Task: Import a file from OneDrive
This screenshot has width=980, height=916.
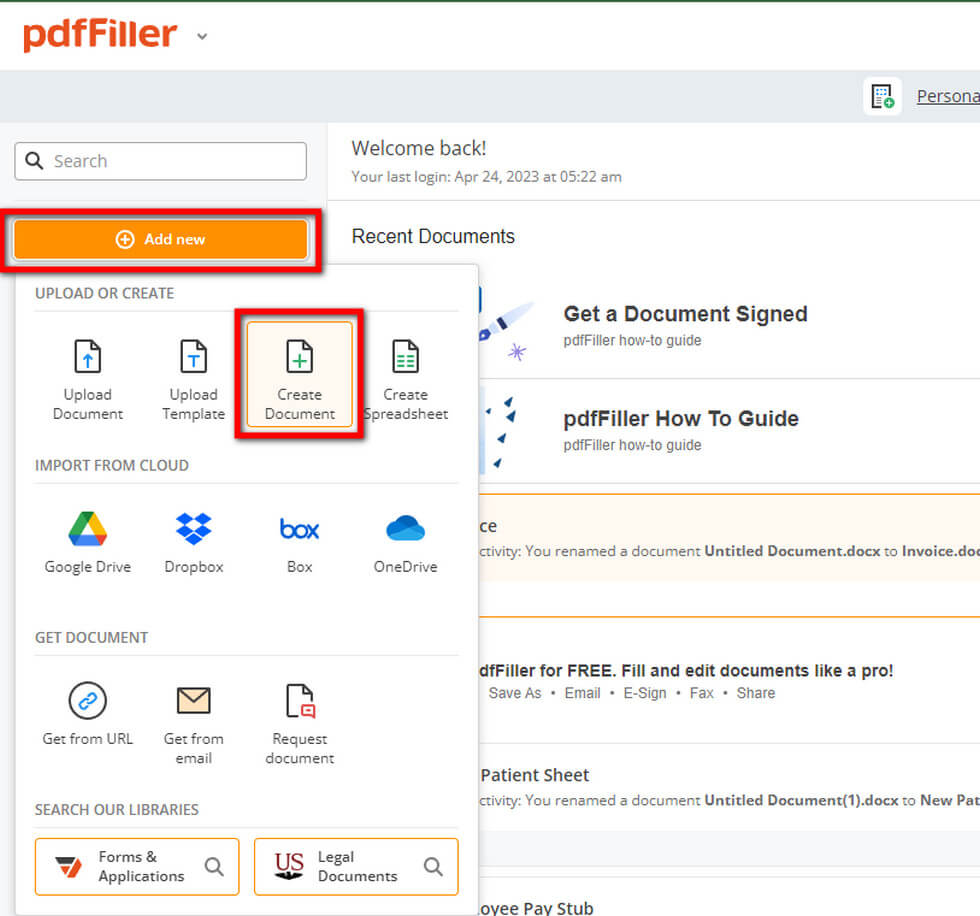Action: pyautogui.click(x=404, y=540)
